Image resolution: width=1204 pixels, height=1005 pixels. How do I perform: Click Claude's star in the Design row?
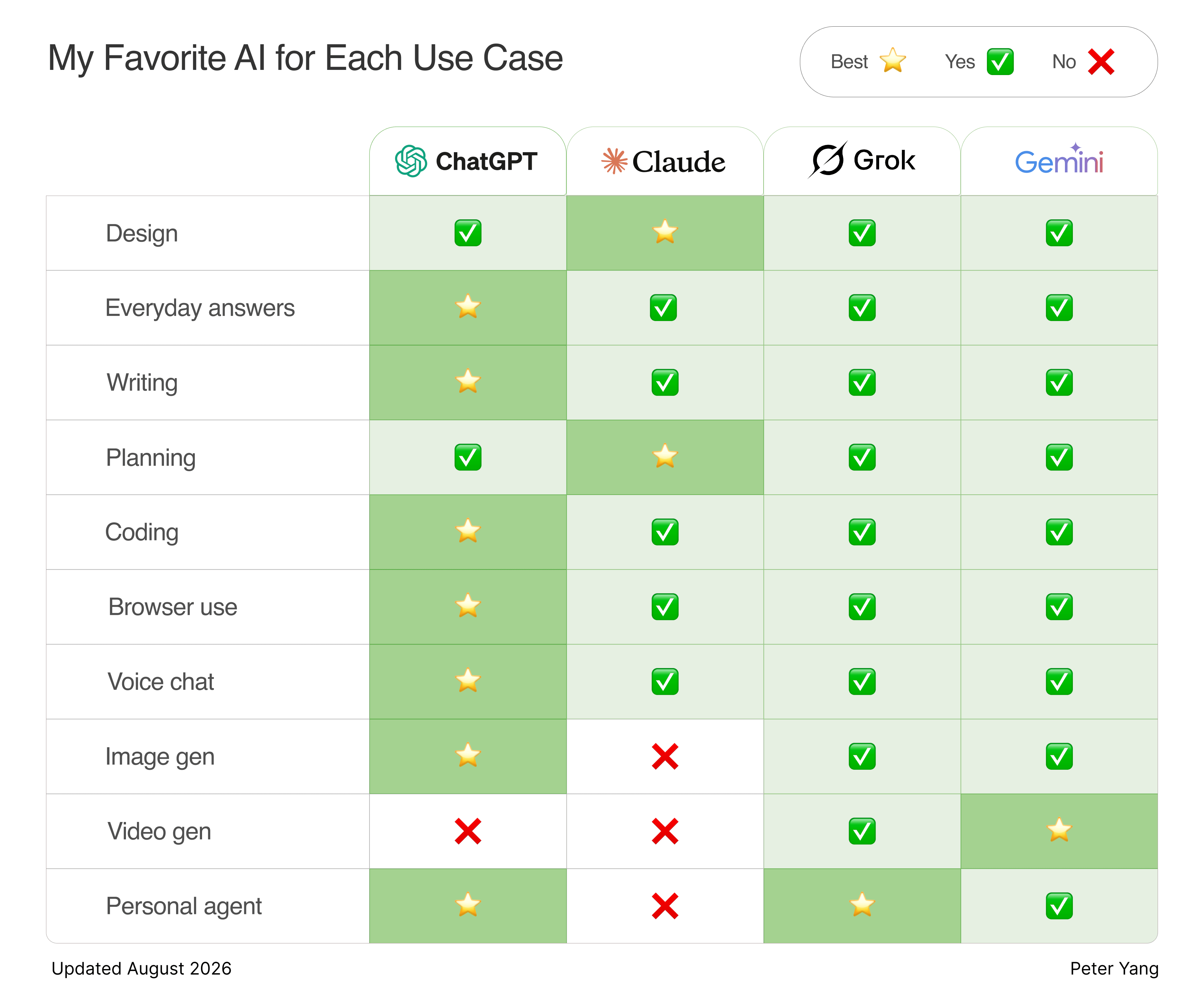pyautogui.click(x=665, y=232)
